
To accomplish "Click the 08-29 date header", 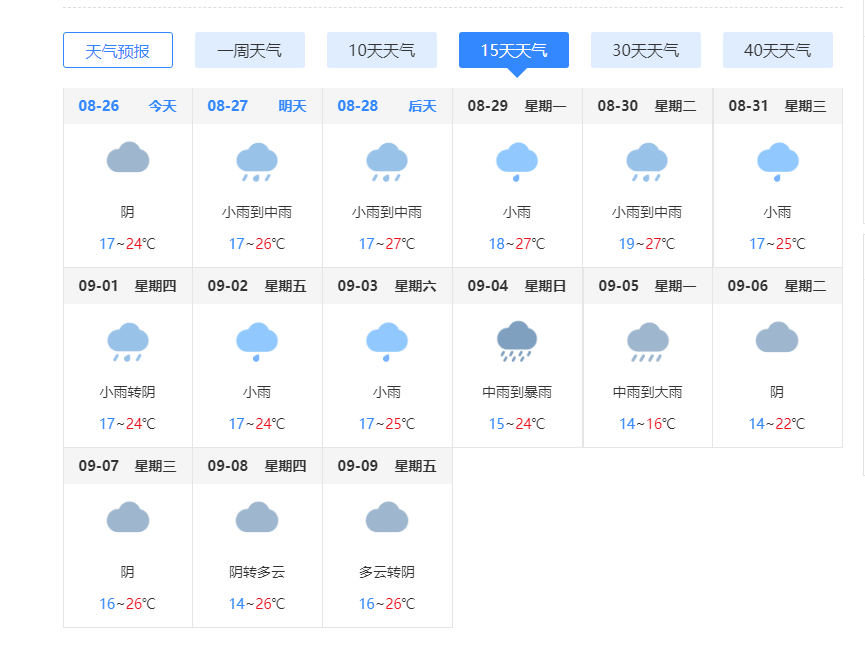I will click(488, 106).
